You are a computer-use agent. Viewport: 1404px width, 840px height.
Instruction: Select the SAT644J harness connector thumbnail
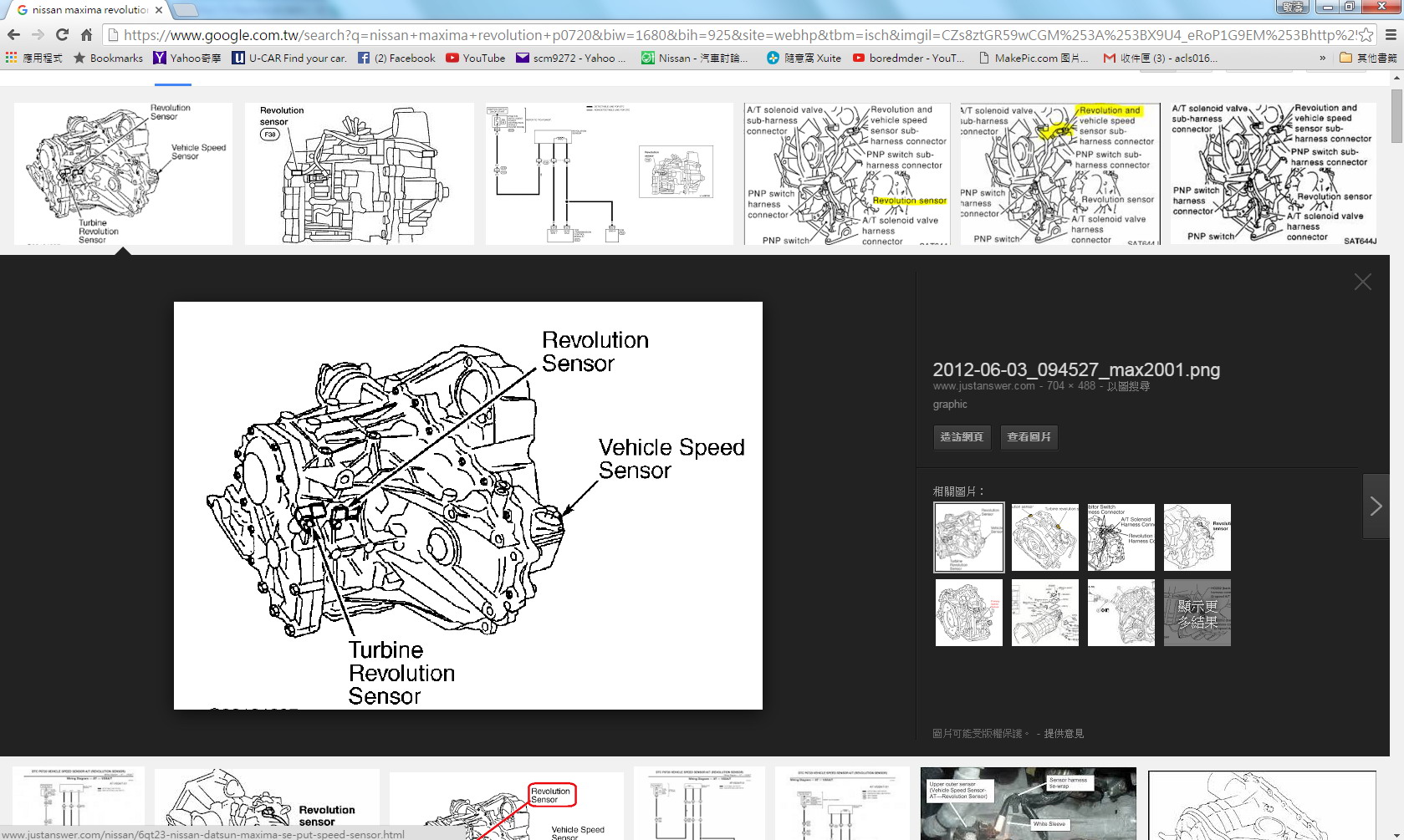coord(1274,174)
